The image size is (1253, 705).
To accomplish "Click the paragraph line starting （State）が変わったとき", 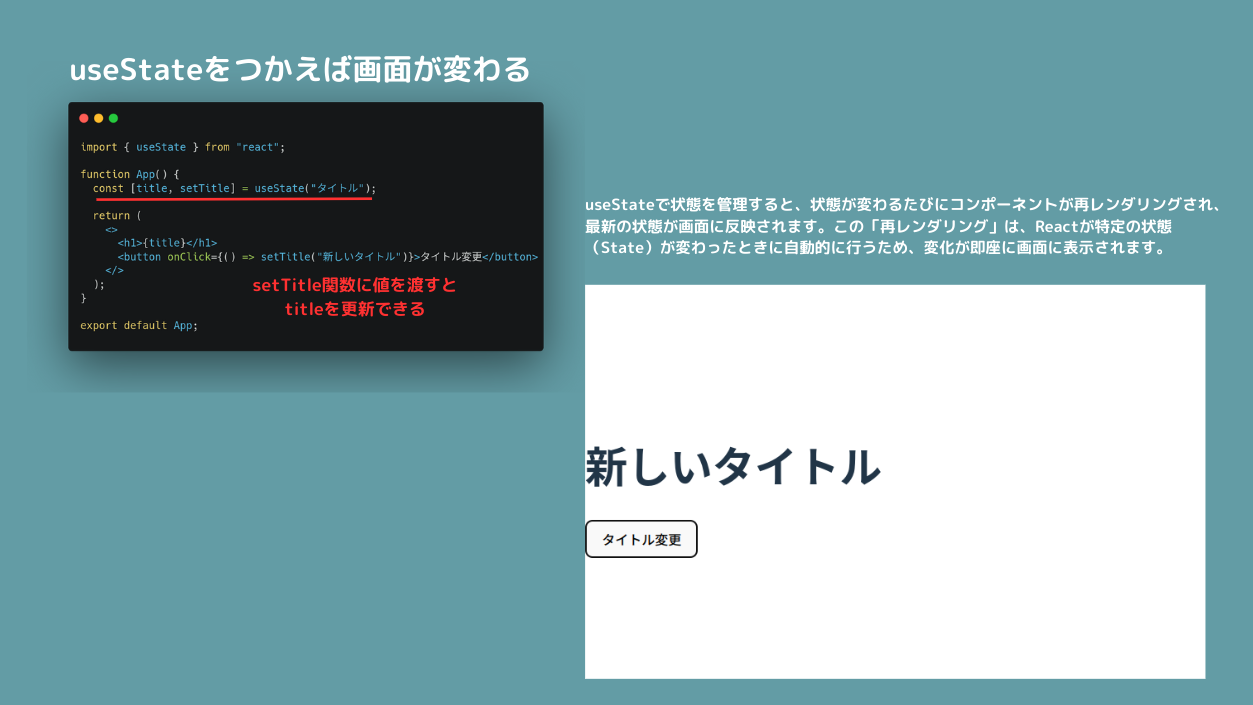I will (x=876, y=248).
